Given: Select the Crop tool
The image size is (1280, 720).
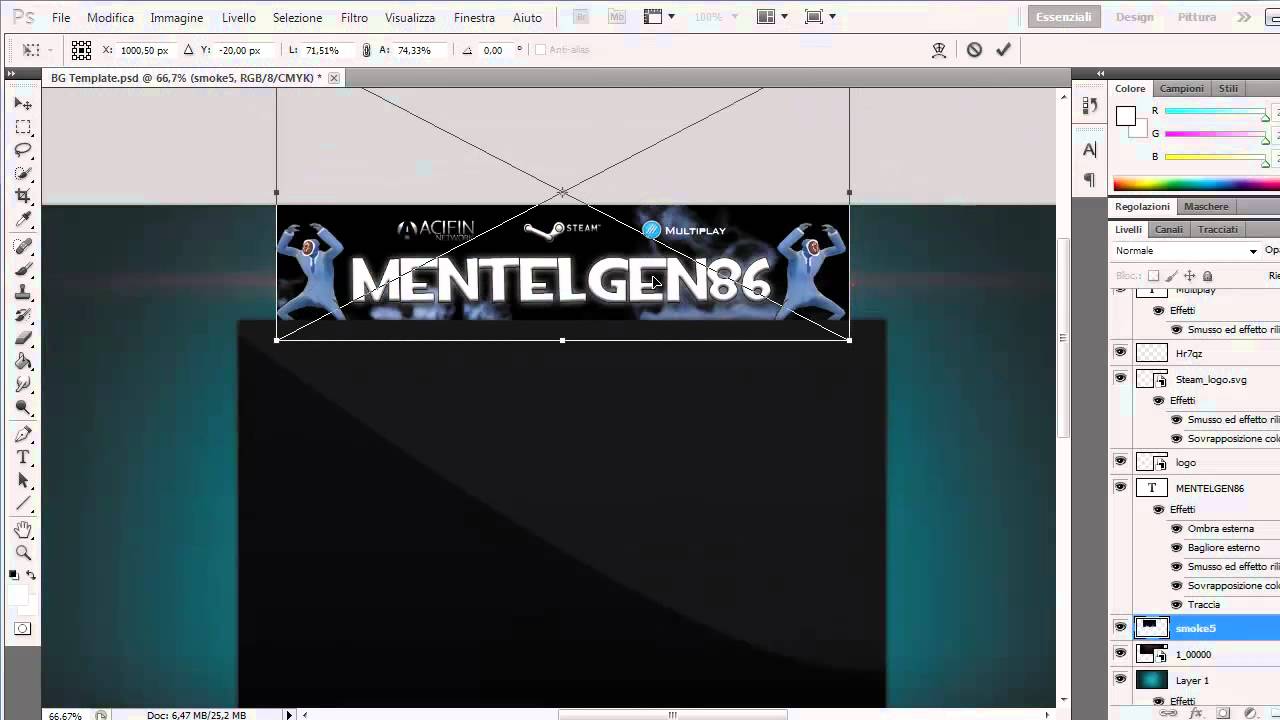Looking at the screenshot, I should coord(23,196).
